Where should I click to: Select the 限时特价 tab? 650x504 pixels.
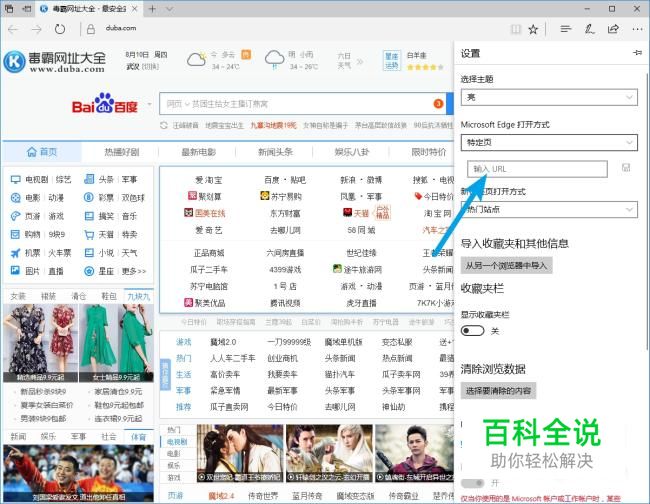(x=429, y=152)
